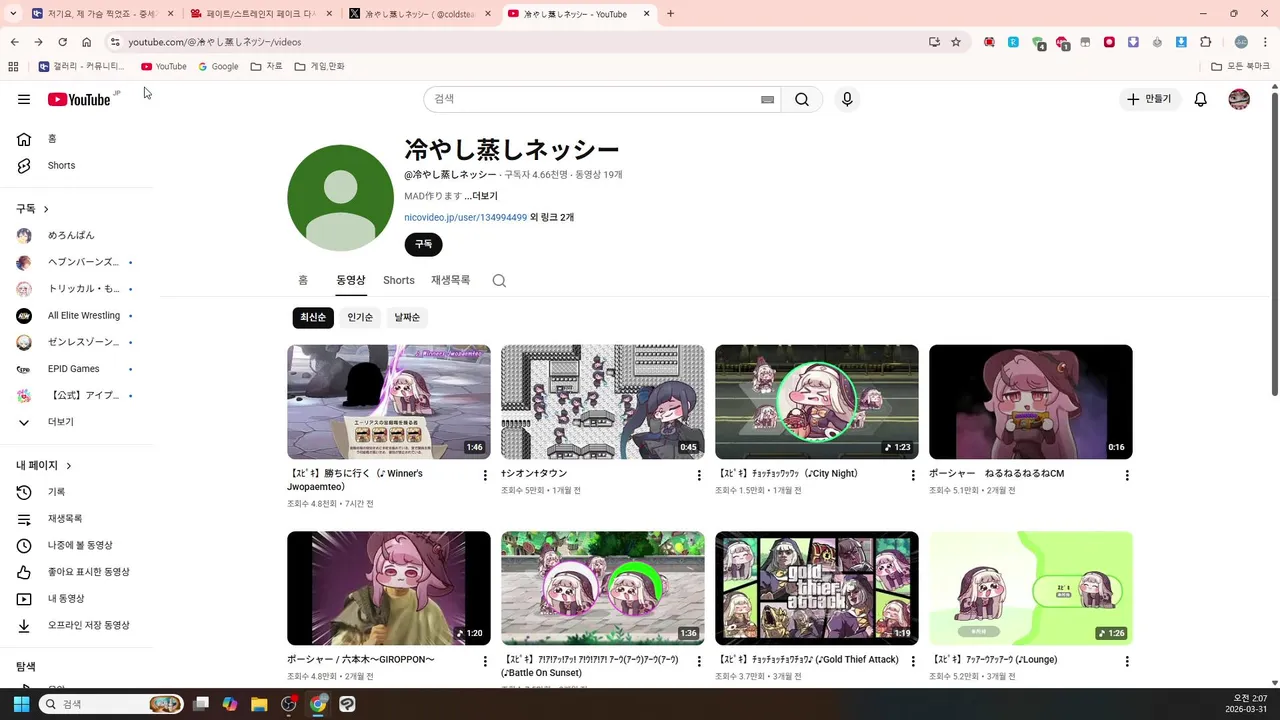Subscribe with the 구독 button
The height and width of the screenshot is (720, 1280).
[424, 244]
